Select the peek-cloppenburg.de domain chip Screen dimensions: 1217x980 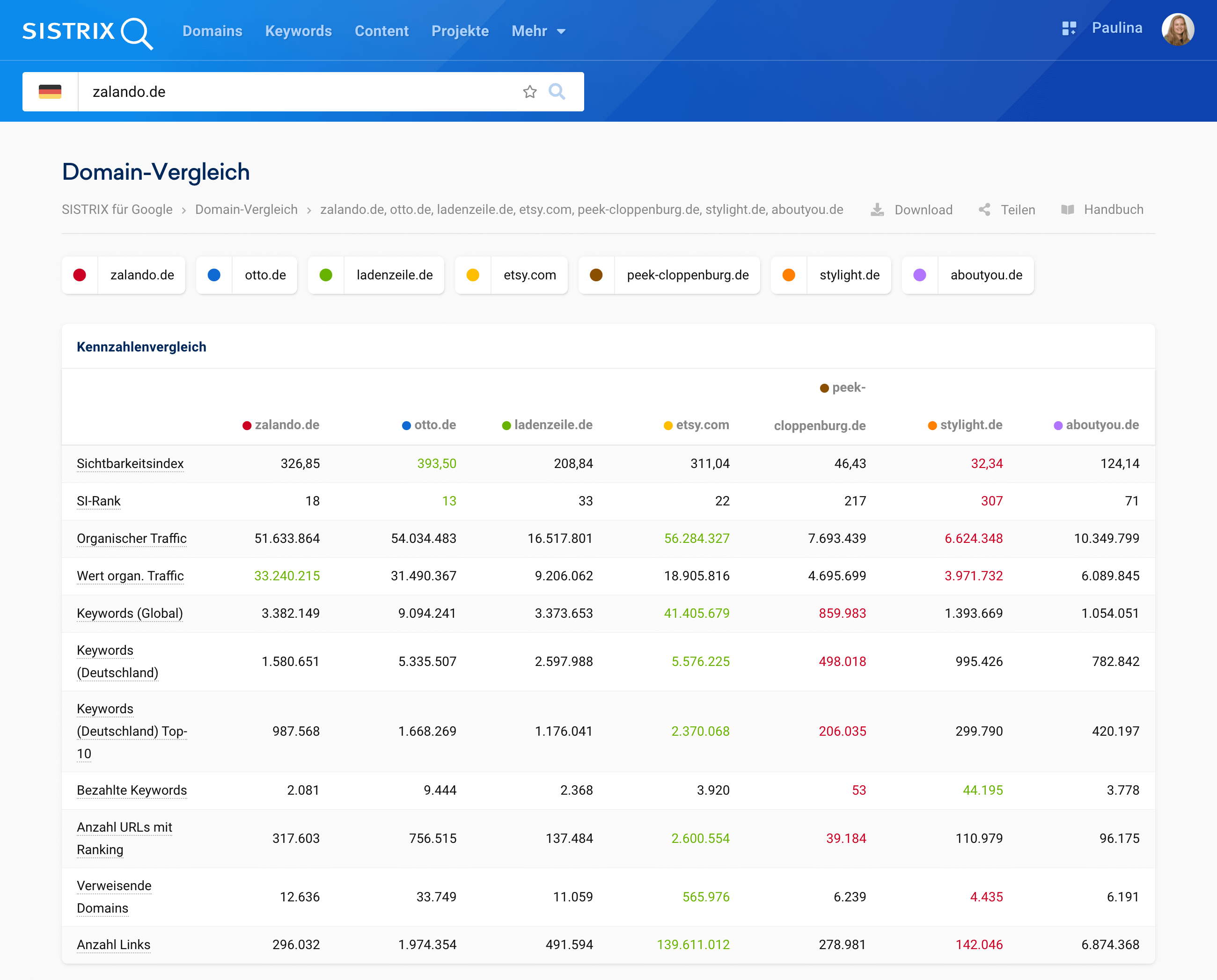(687, 275)
